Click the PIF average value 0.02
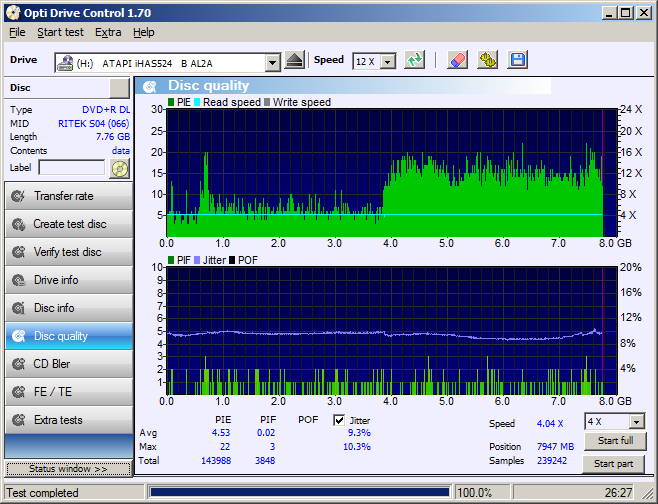 pos(266,433)
